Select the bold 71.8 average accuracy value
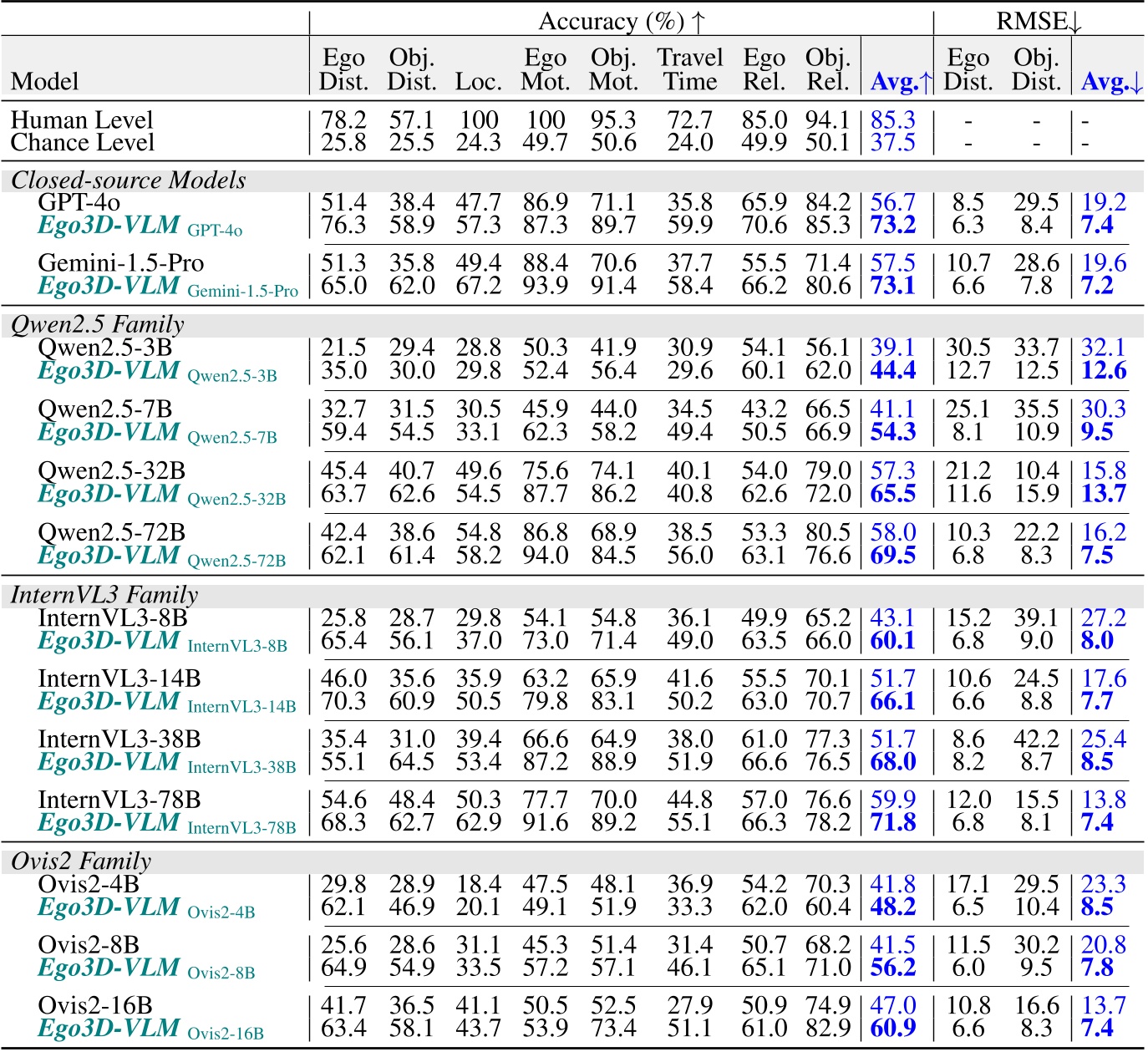This screenshot has height=1052, width=1148. (892, 823)
